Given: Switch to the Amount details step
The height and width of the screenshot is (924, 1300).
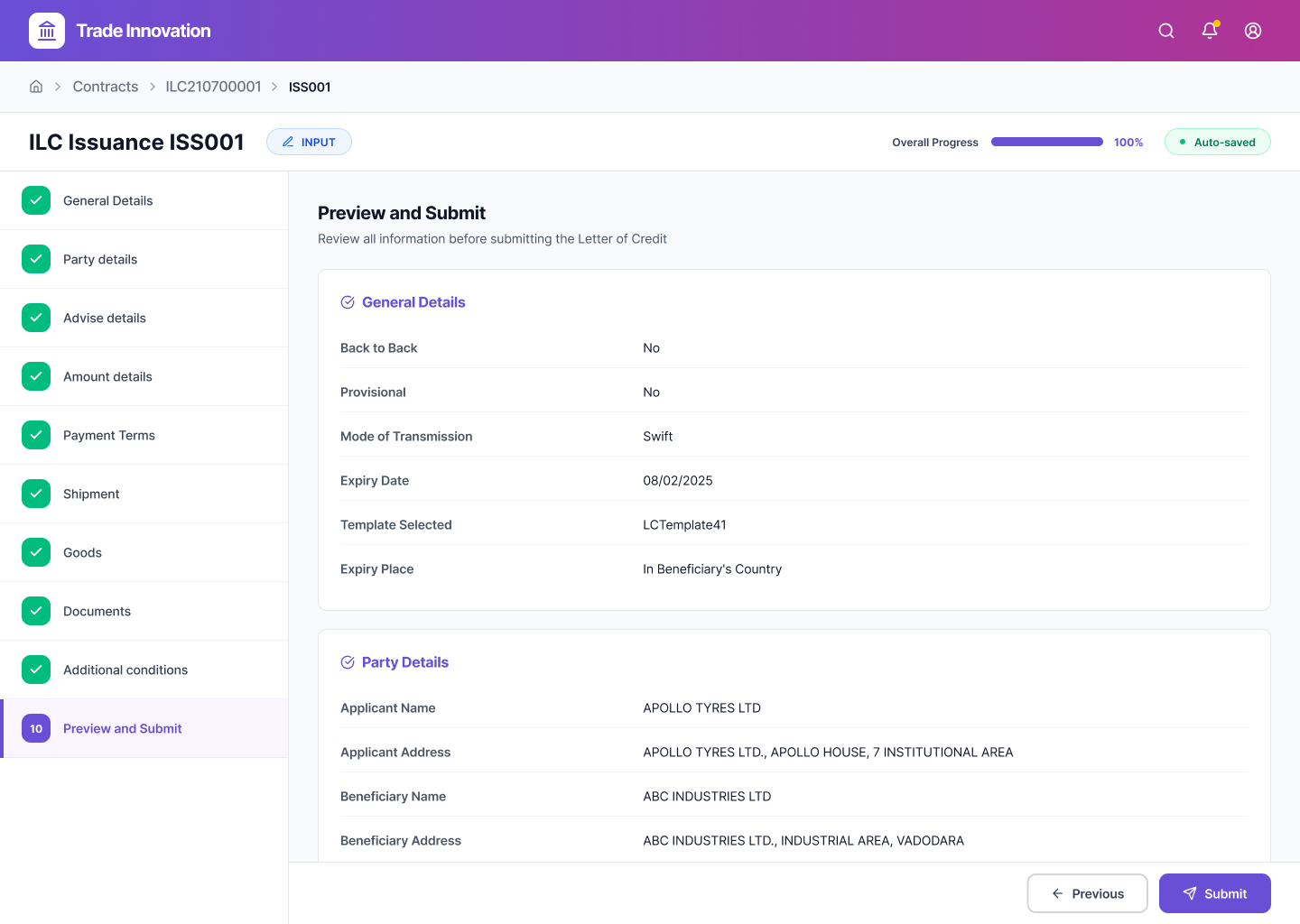Looking at the screenshot, I should [x=107, y=376].
